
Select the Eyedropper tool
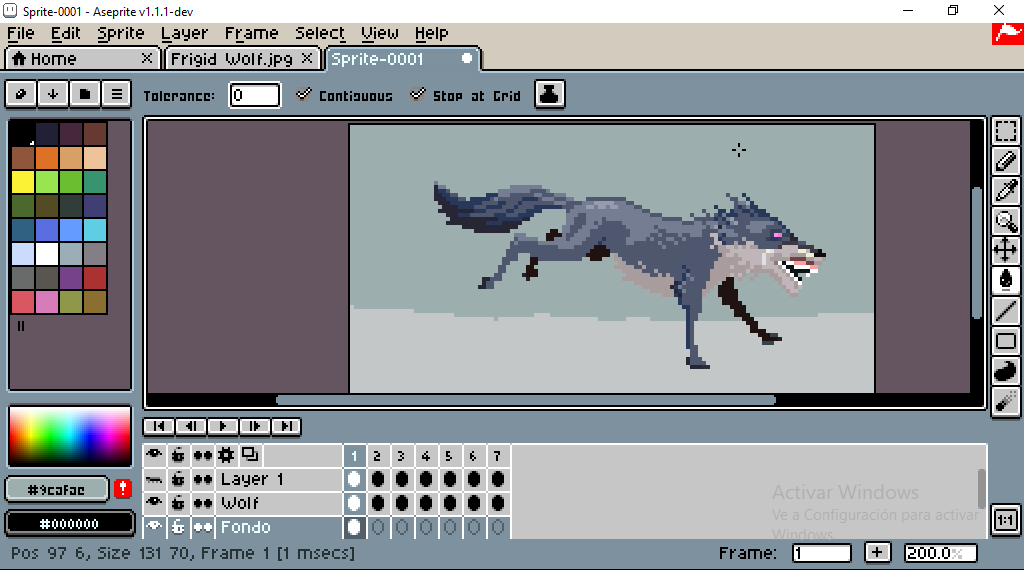1006,191
